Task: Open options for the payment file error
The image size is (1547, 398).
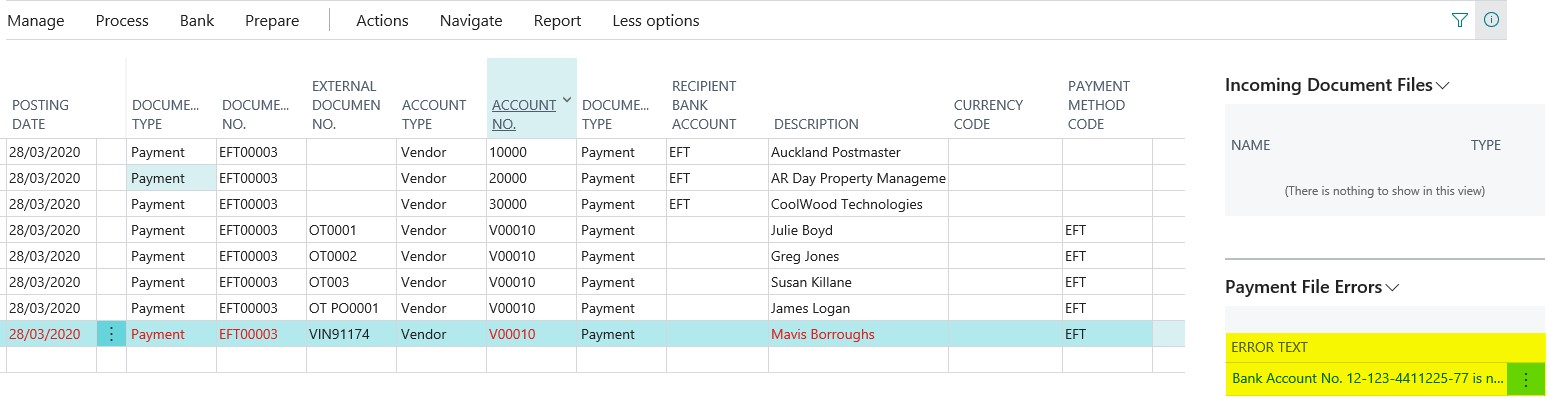Action: pos(1525,380)
